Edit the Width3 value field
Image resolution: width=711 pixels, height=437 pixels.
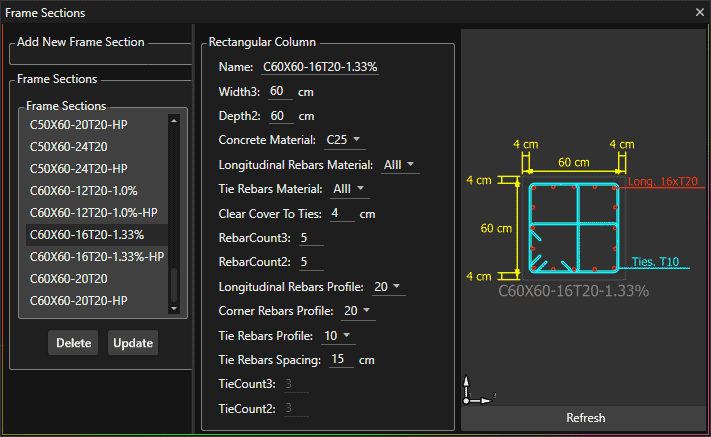[280, 92]
